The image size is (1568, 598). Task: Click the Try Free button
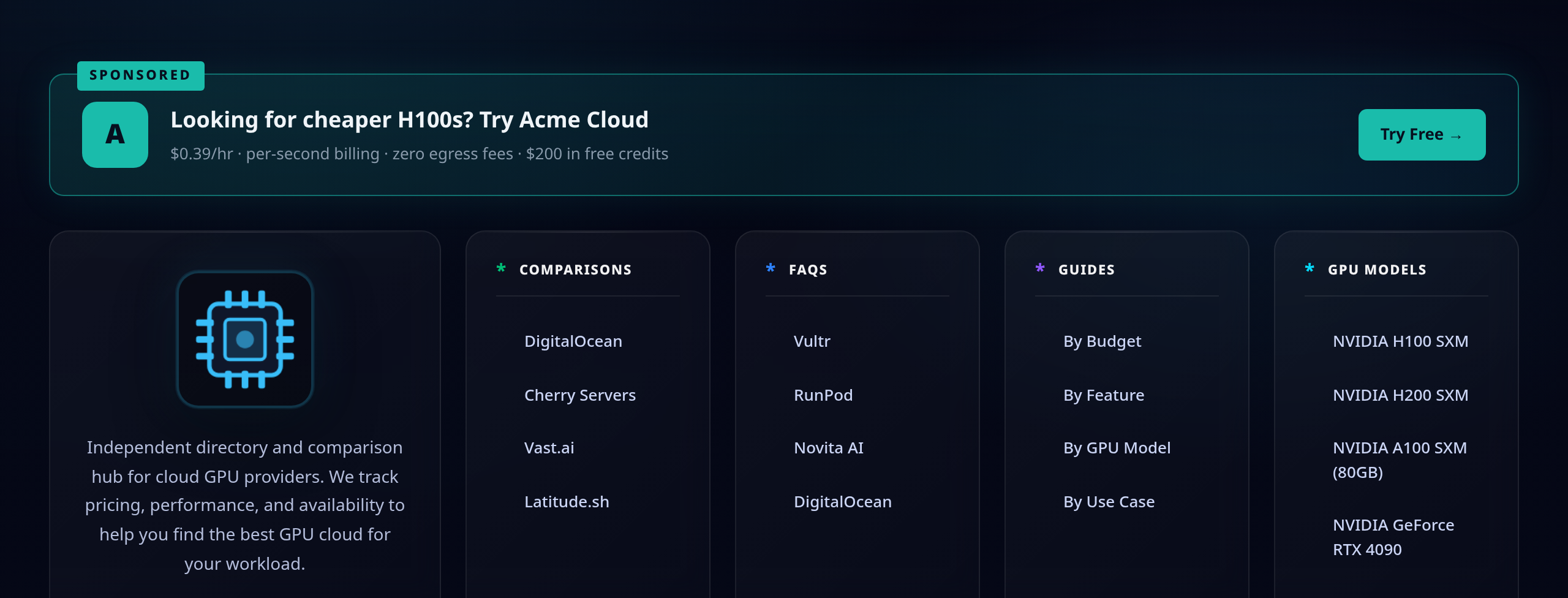(1422, 135)
